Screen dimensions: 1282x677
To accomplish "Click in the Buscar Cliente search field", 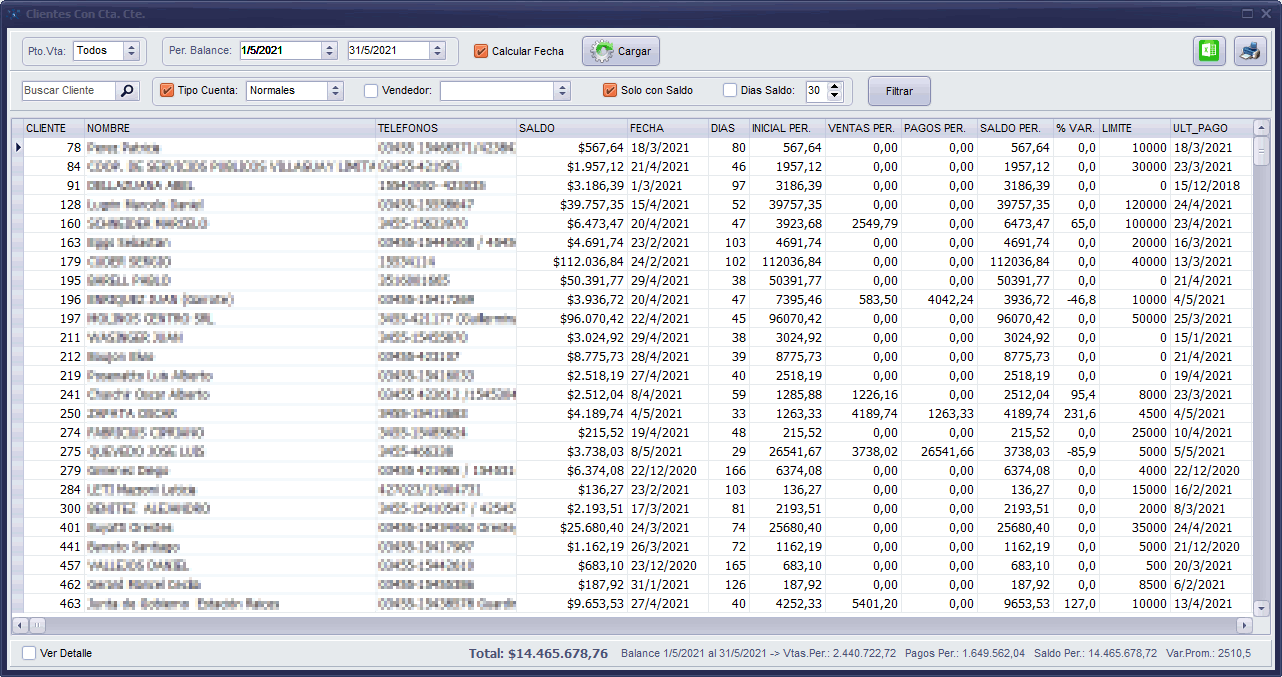I will [68, 91].
